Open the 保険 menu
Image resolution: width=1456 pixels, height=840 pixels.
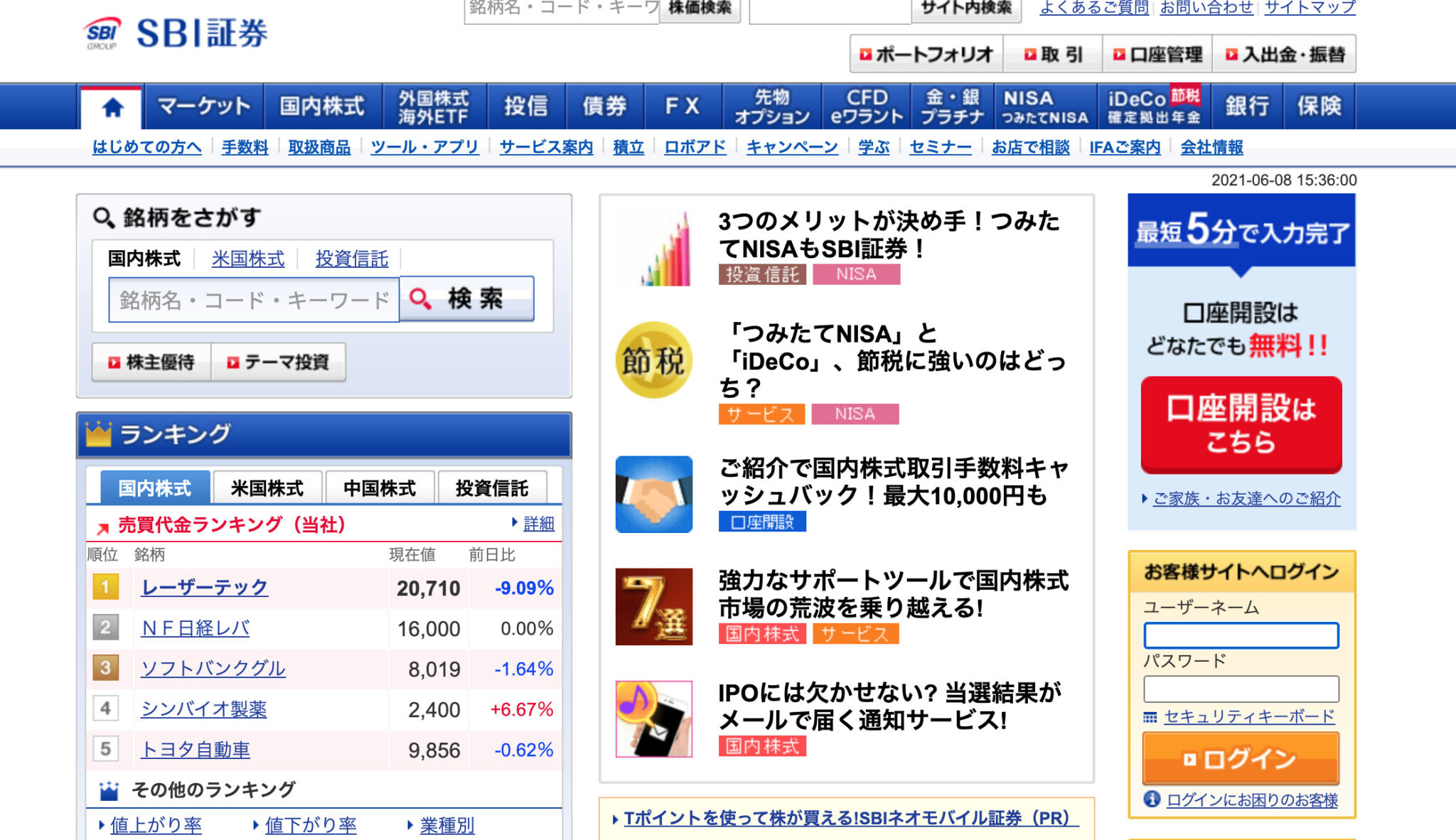(x=1319, y=107)
